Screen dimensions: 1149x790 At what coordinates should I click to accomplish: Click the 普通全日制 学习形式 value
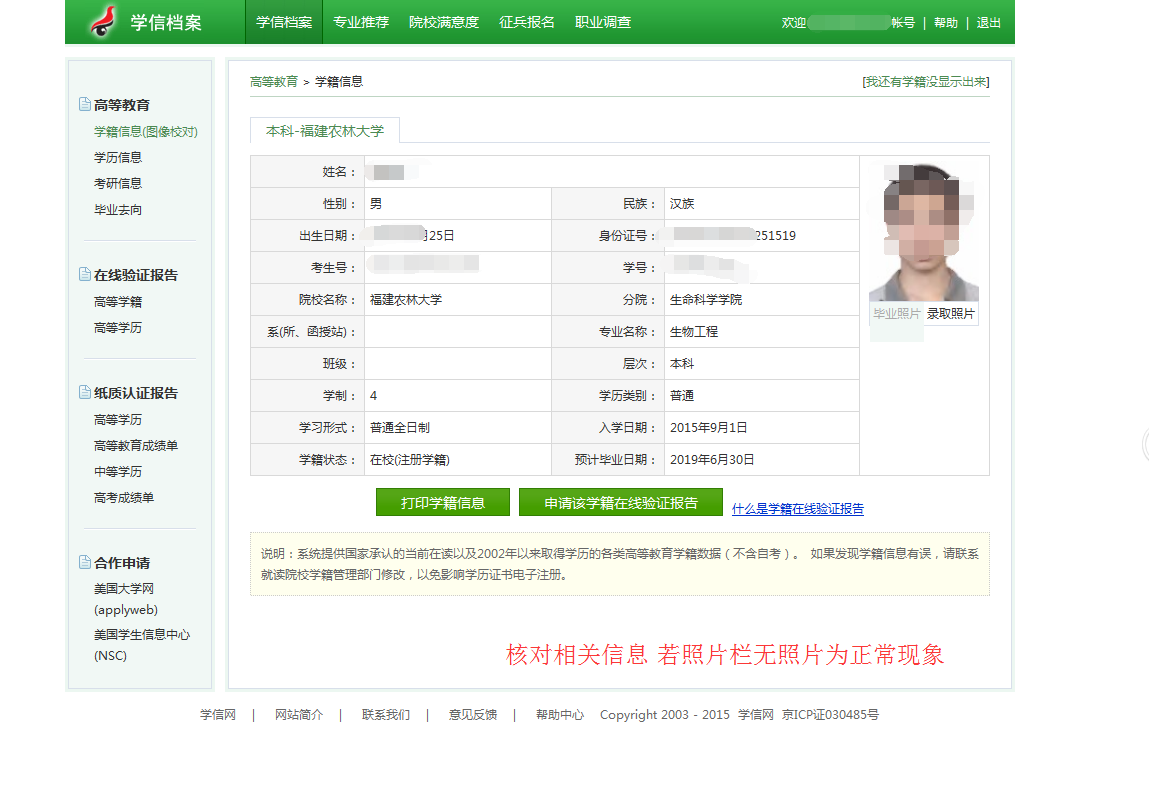coord(399,428)
